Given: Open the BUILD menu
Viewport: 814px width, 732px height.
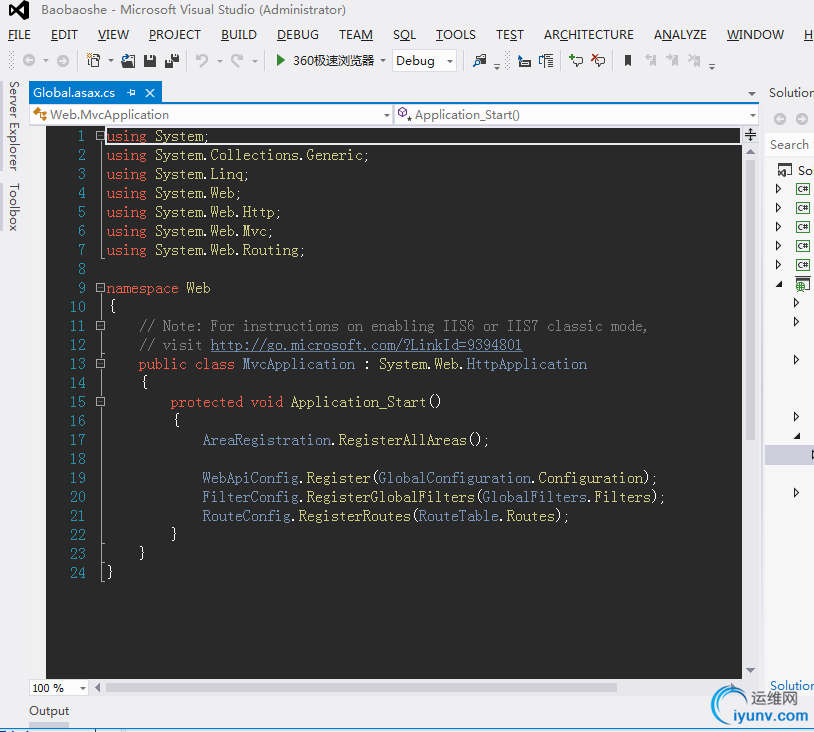Looking at the screenshot, I should point(239,35).
